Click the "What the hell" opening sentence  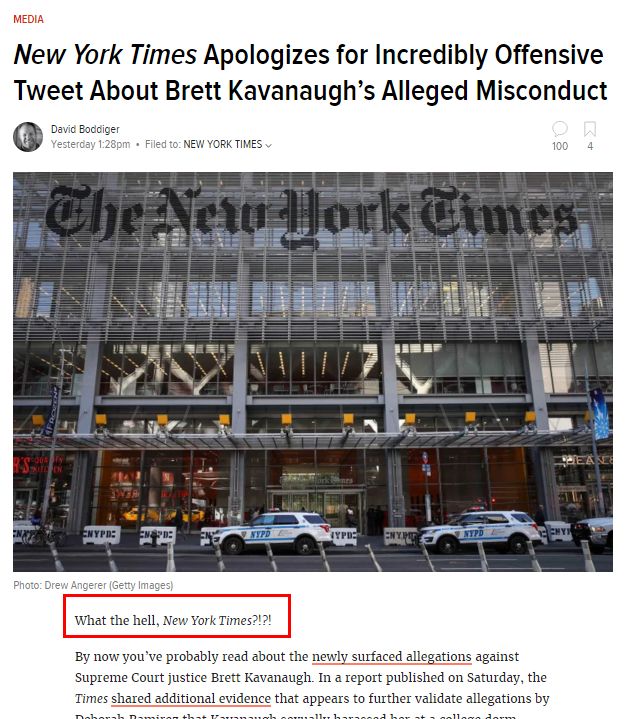pyautogui.click(x=181, y=621)
